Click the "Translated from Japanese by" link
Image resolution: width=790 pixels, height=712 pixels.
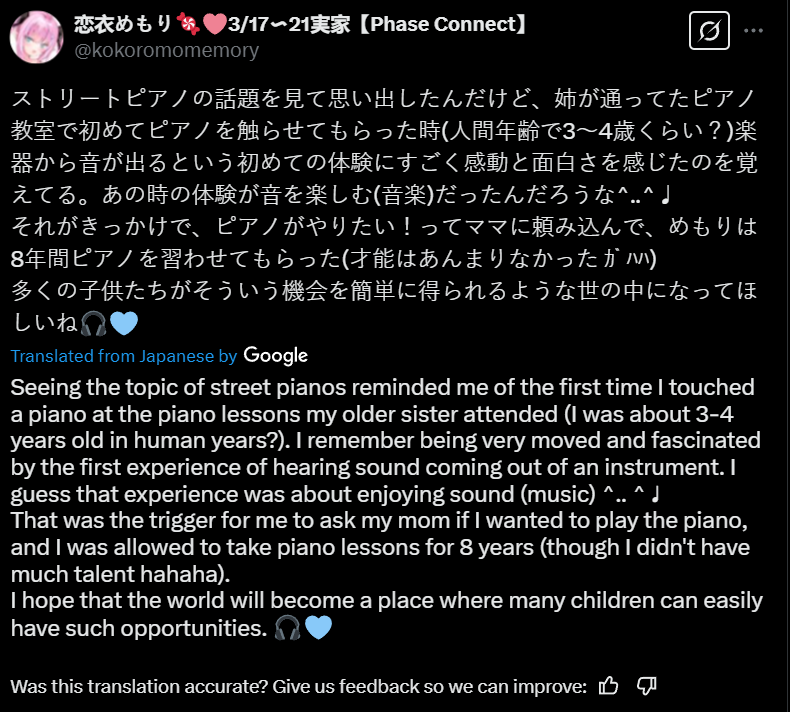coord(124,356)
